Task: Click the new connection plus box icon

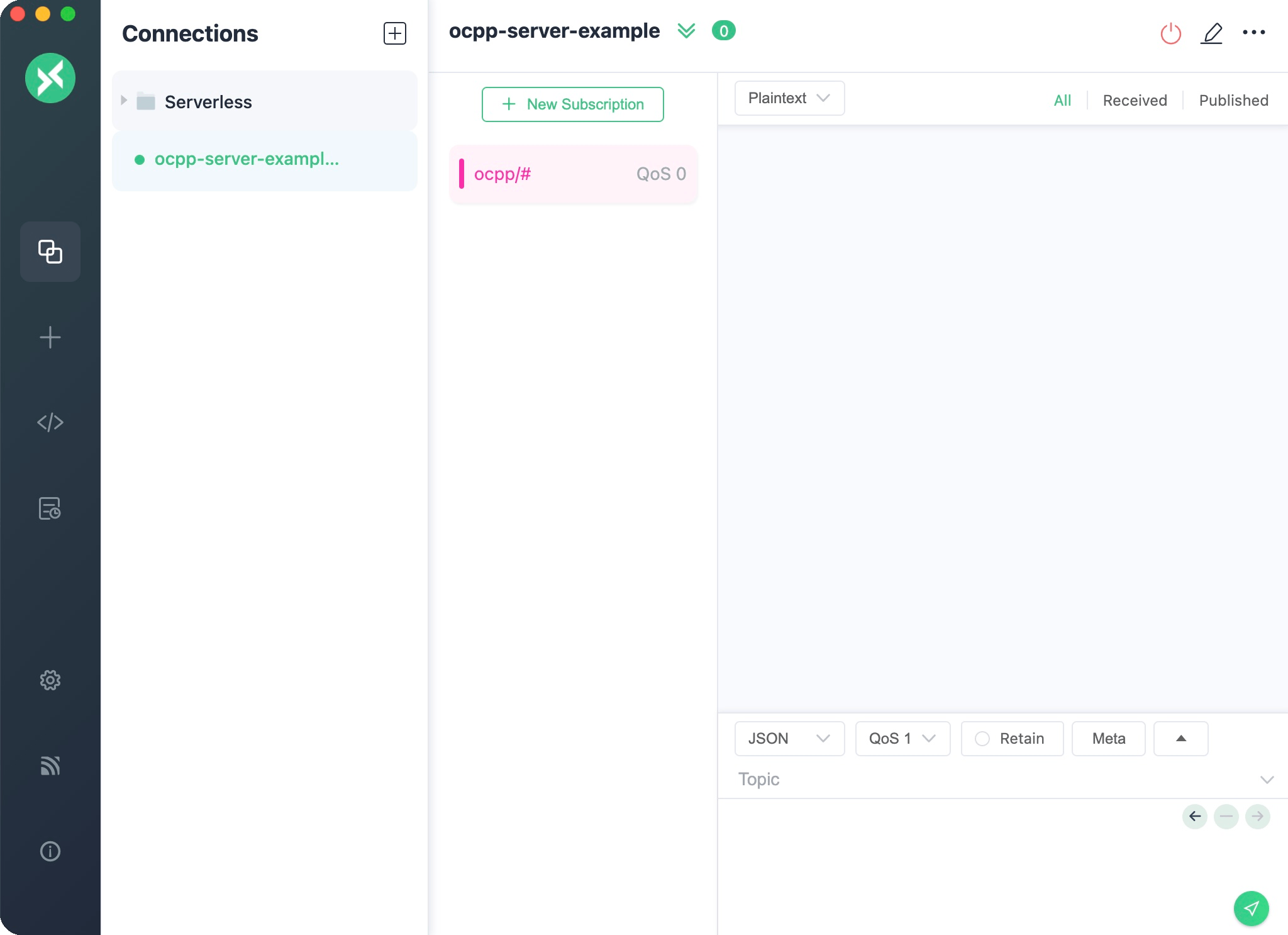Action: 395,33
